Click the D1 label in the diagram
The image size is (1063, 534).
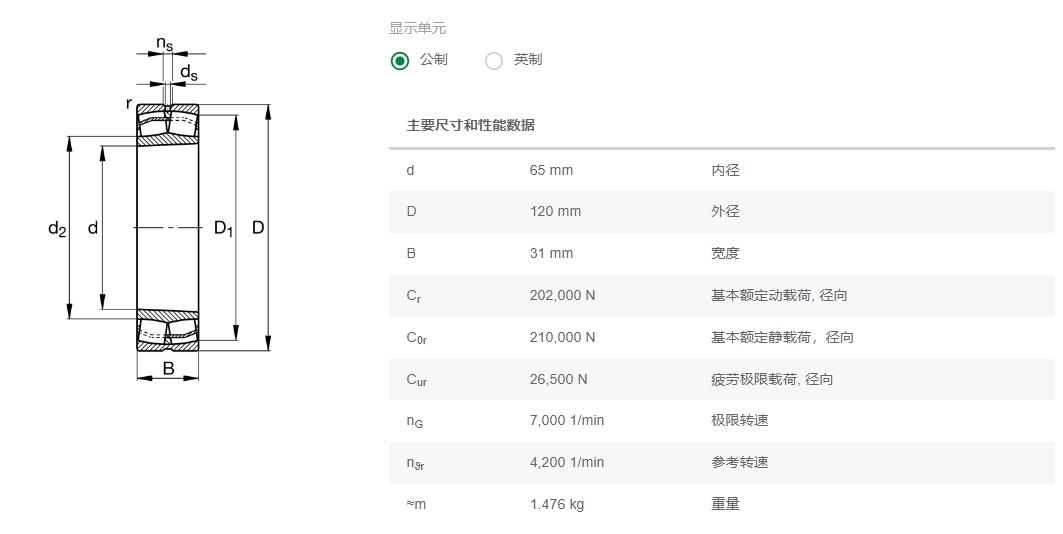click(223, 229)
